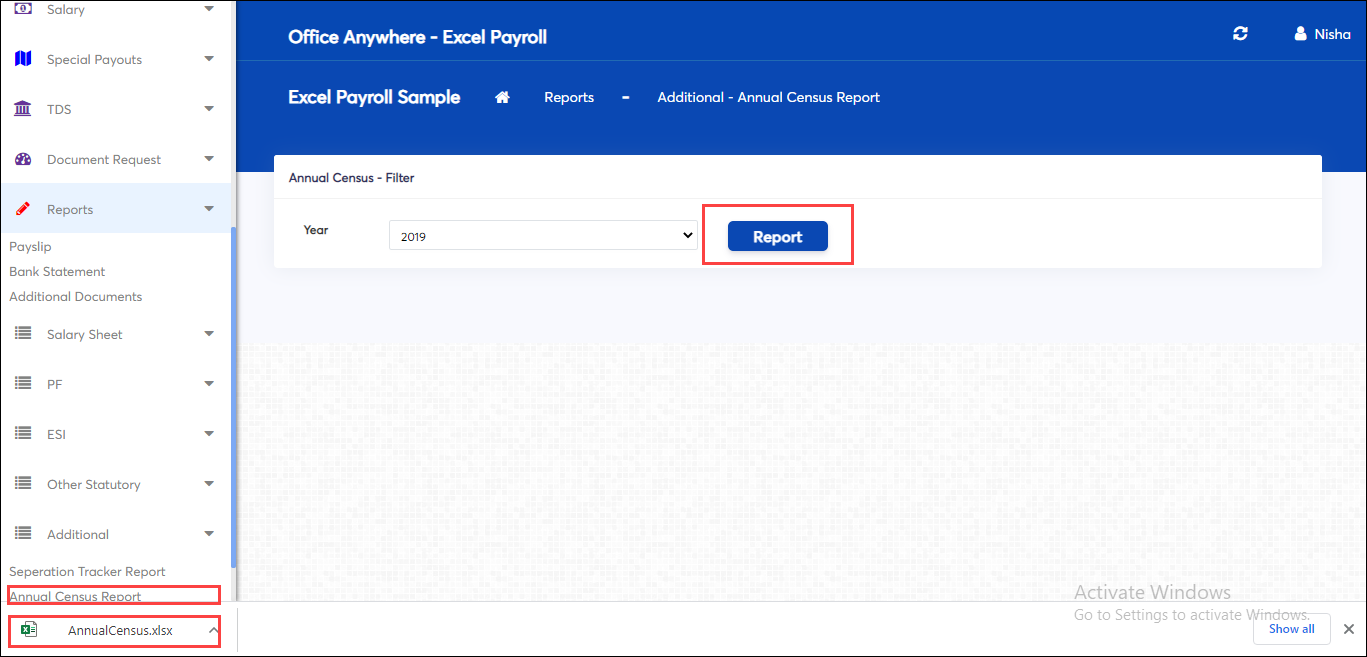
Task: Open the Year dropdown showing 2019
Action: click(x=543, y=236)
